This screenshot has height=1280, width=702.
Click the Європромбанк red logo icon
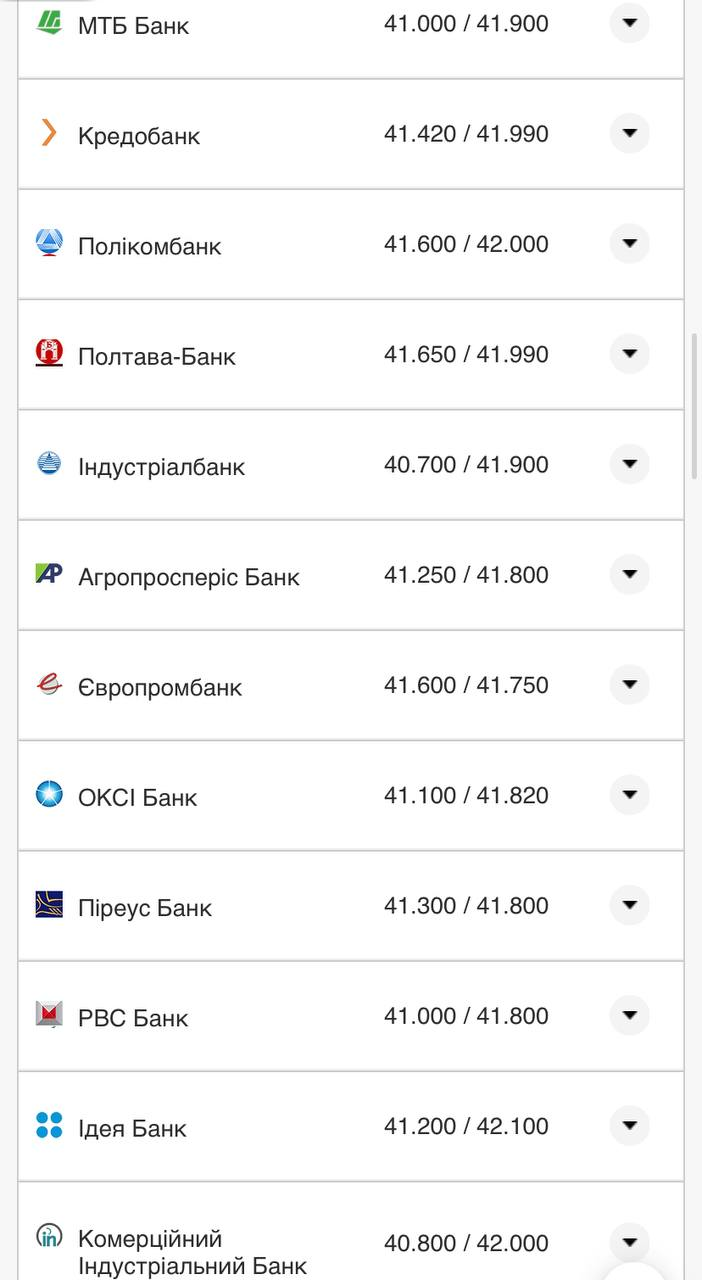point(49,684)
